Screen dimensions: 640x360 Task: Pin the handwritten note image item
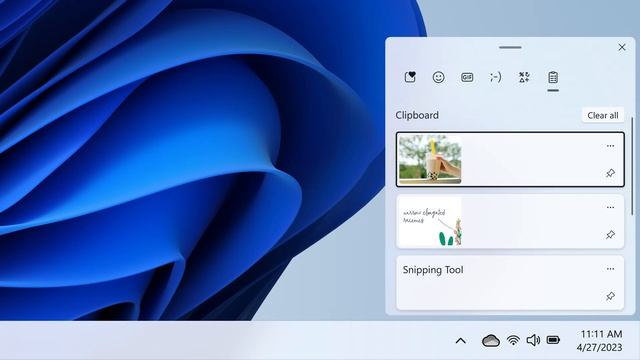[x=610, y=235]
